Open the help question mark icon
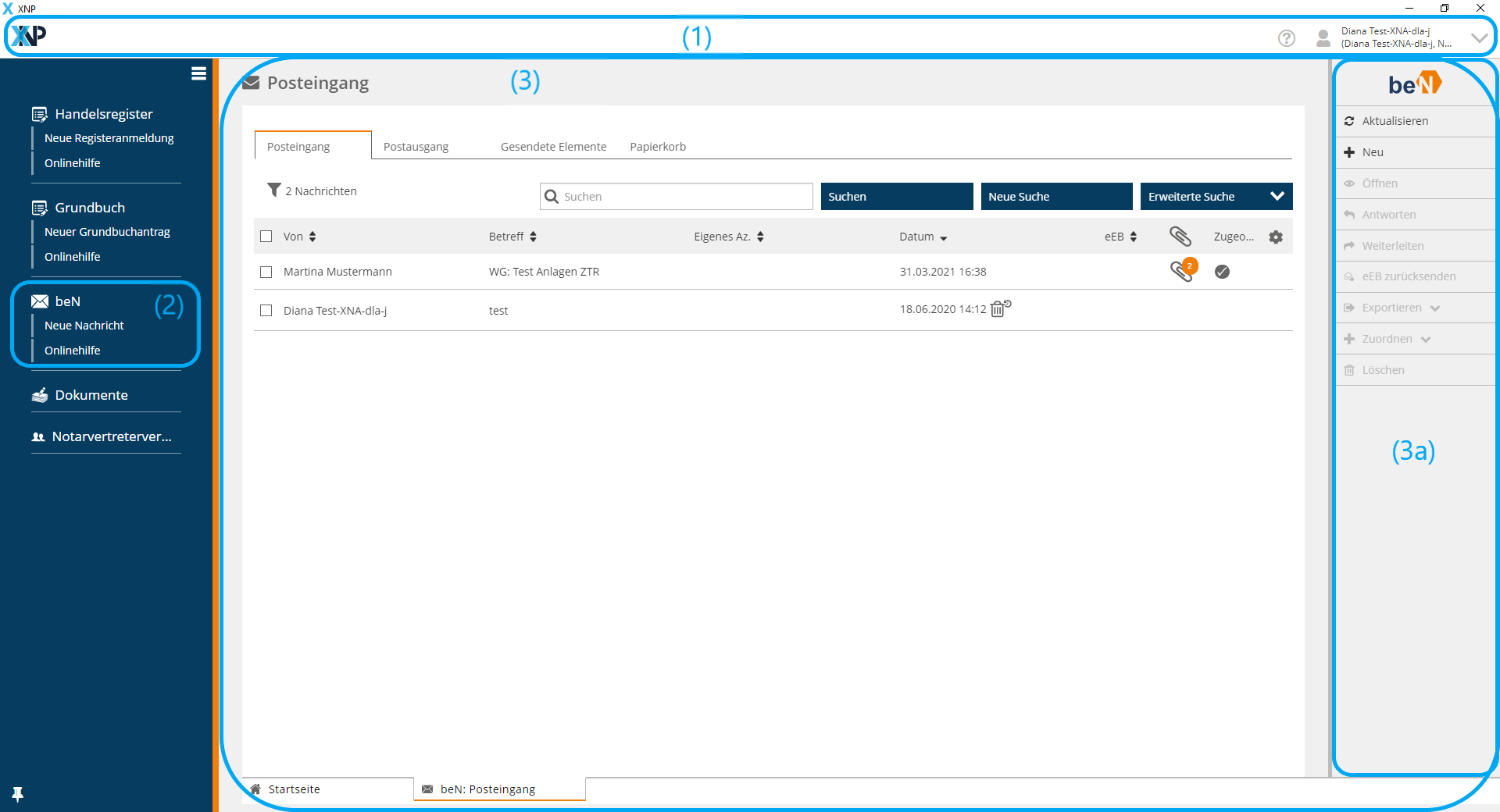Screen dimensions: 1500x812 click(1287, 37)
